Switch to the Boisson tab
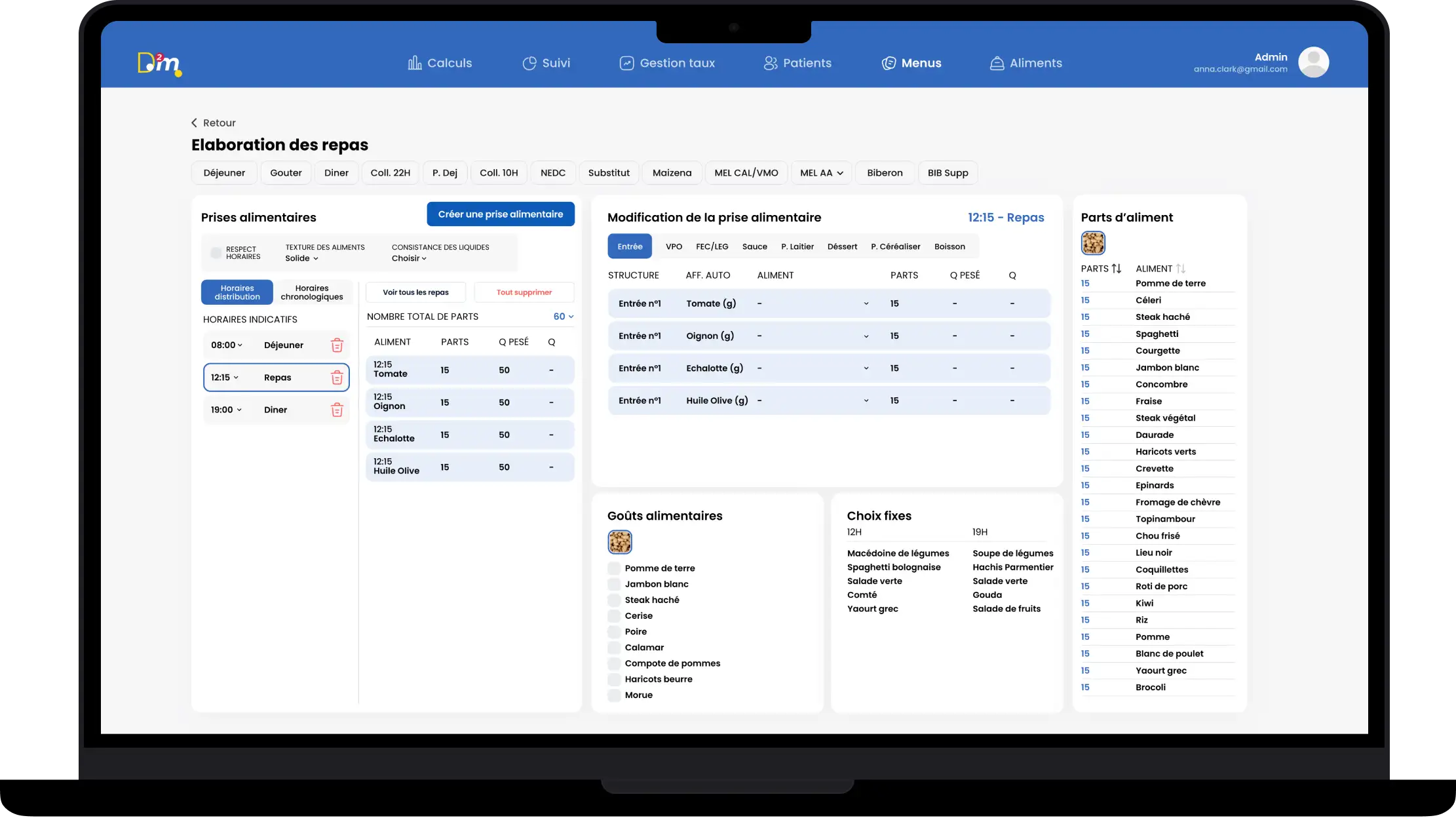Screen dimensions: 1456x822 949,246
